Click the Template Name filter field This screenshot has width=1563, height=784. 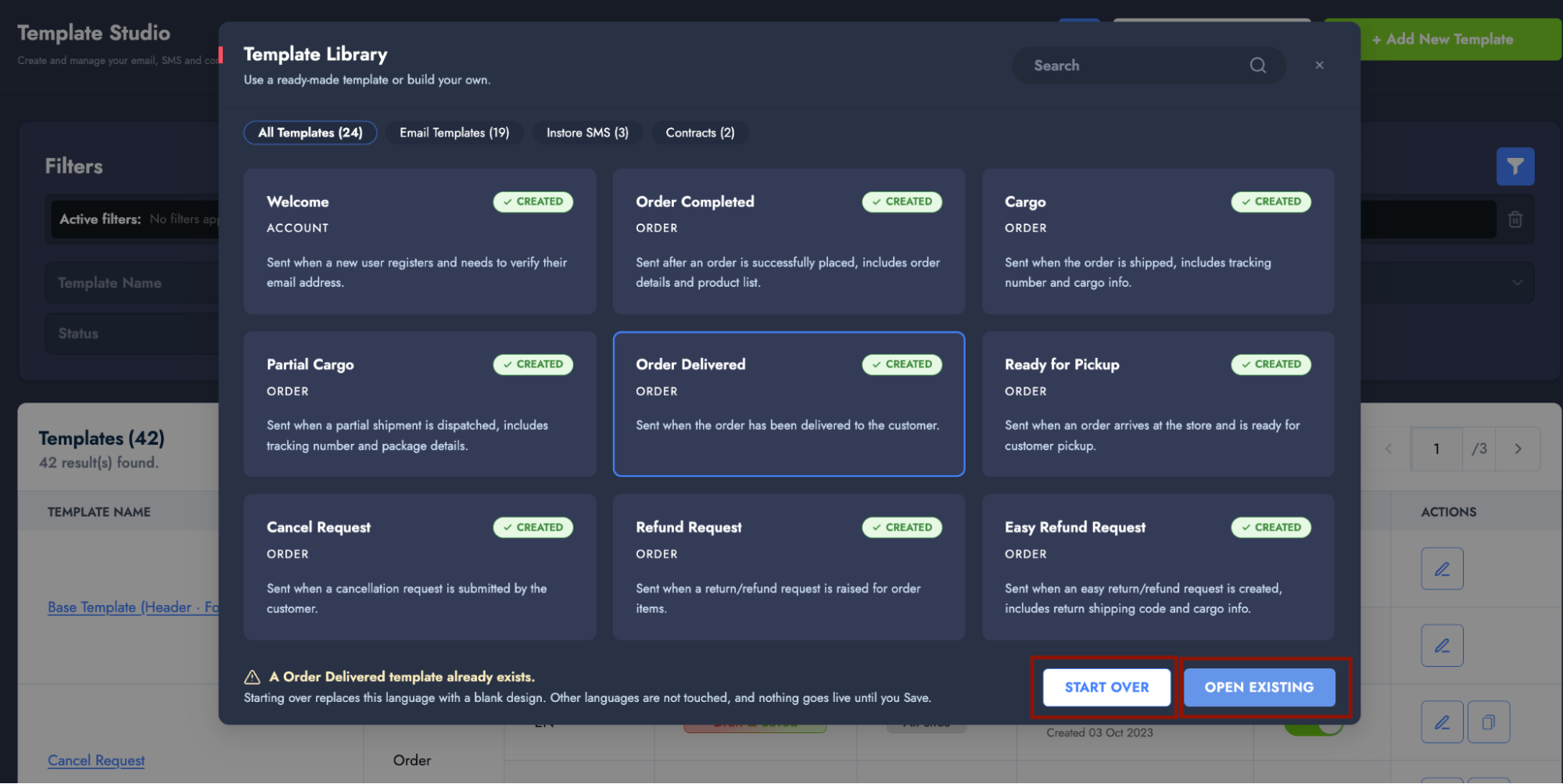(x=133, y=283)
